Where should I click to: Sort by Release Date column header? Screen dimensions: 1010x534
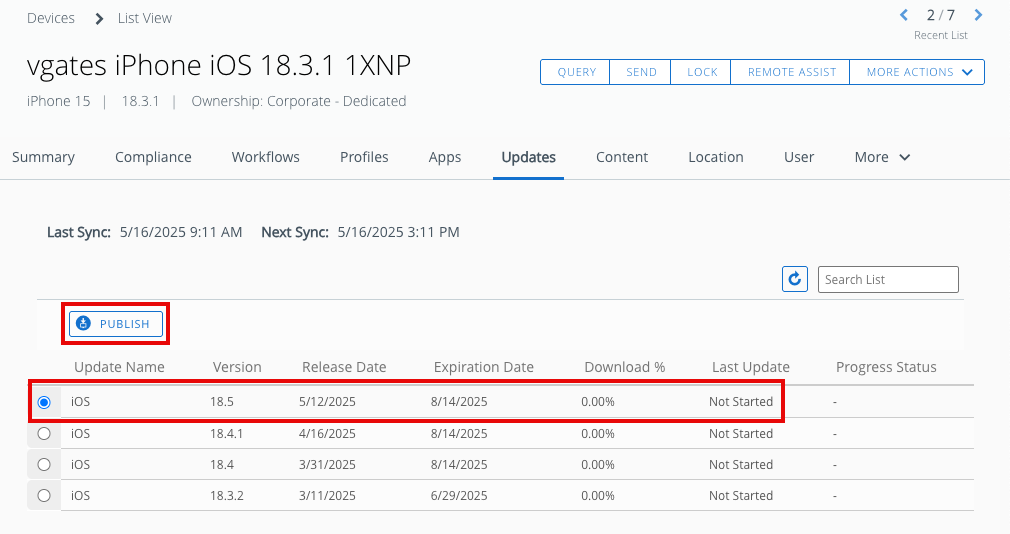point(344,367)
